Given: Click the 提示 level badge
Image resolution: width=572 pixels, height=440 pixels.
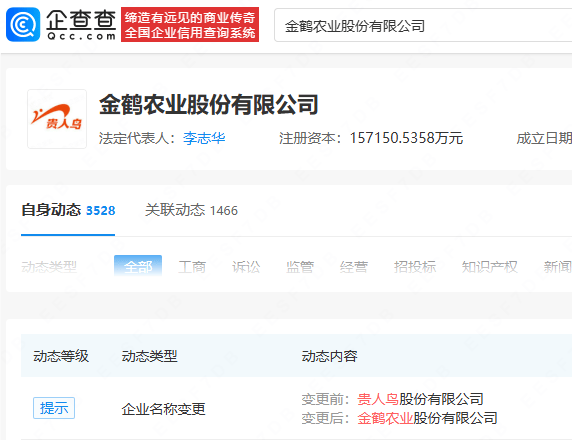Looking at the screenshot, I should tap(54, 408).
